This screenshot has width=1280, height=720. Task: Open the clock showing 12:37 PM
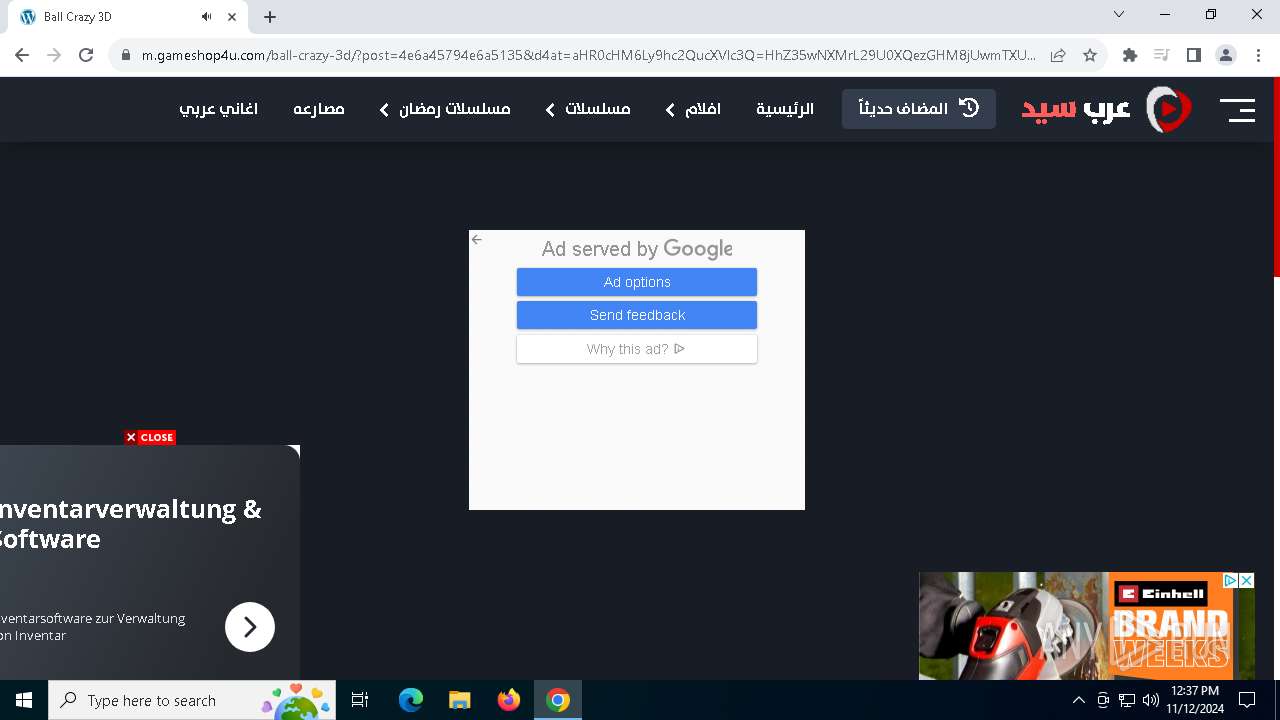point(1195,700)
